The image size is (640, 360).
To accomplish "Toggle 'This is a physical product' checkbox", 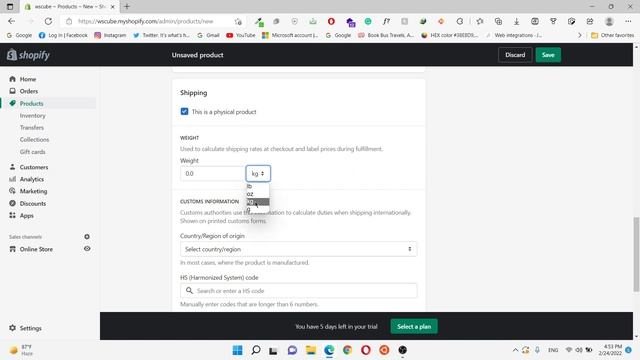I will click(184, 111).
